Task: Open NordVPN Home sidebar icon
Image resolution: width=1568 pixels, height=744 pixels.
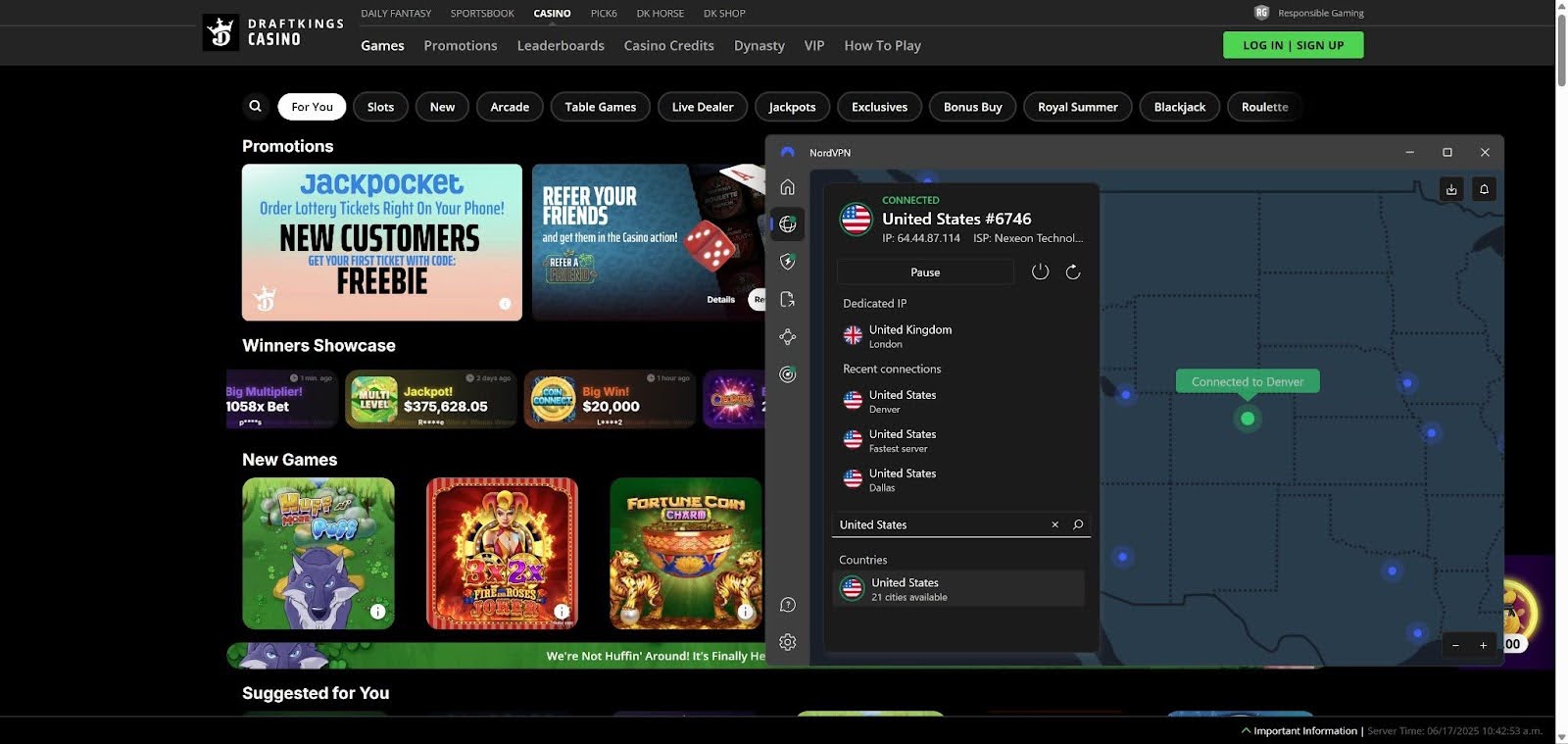Action: pos(787,187)
